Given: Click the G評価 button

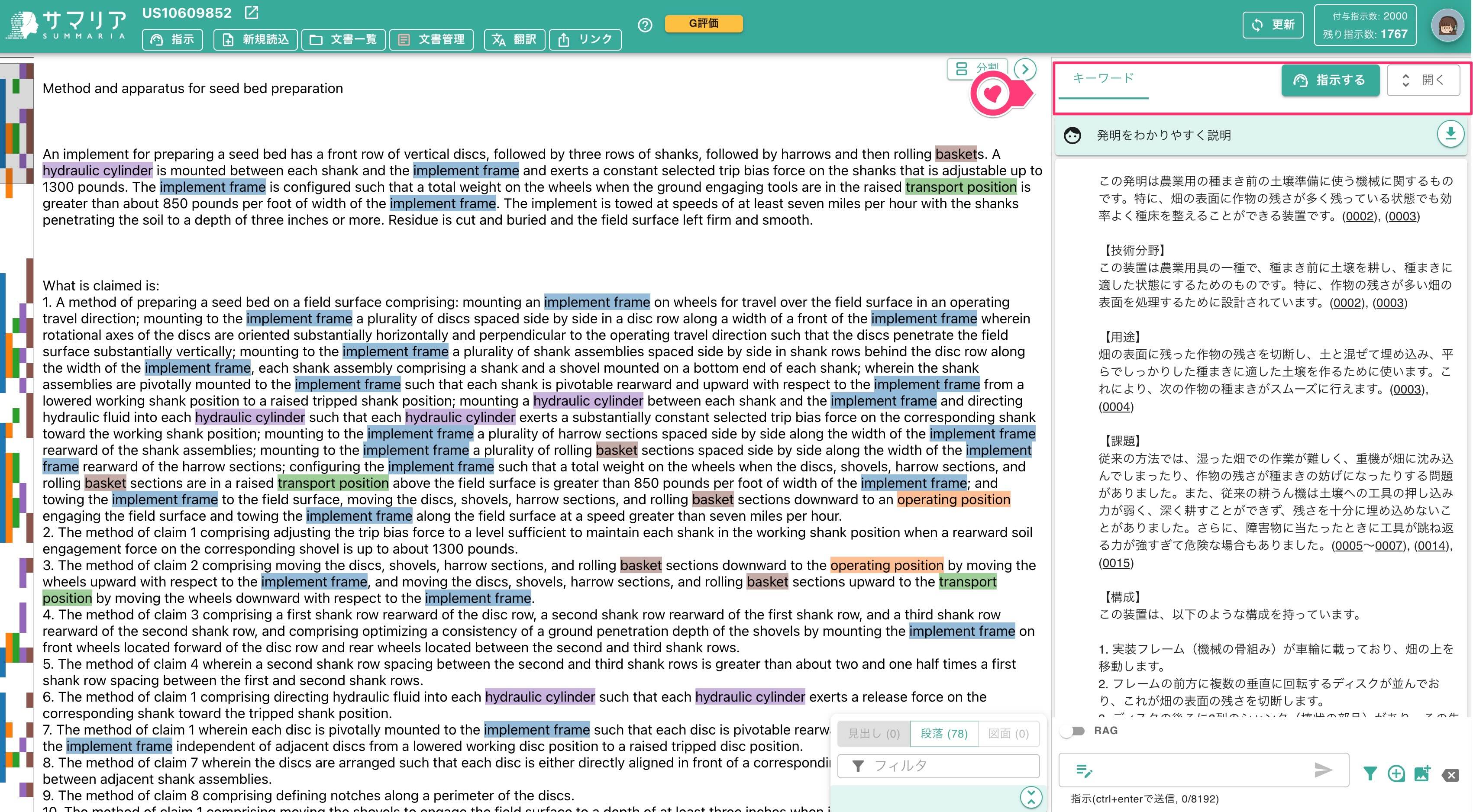Looking at the screenshot, I should (703, 23).
